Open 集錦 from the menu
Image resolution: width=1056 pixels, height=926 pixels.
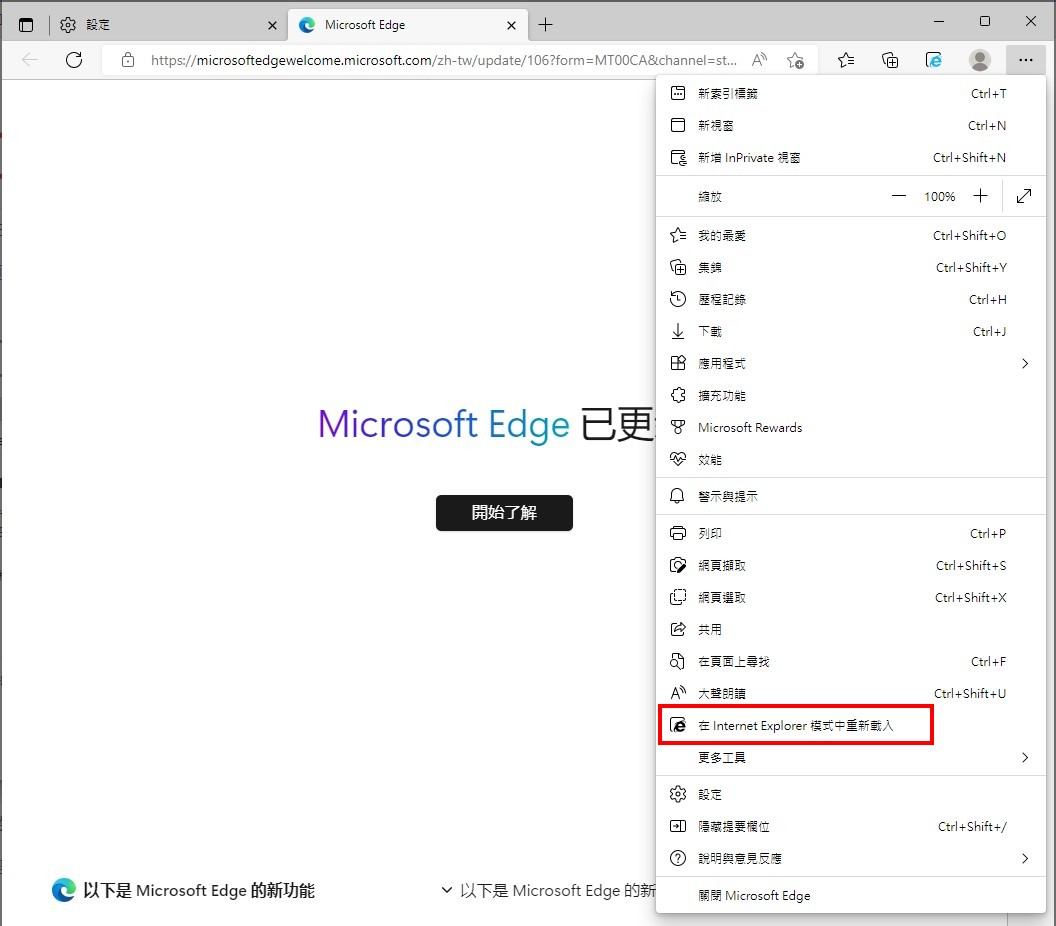click(851, 267)
